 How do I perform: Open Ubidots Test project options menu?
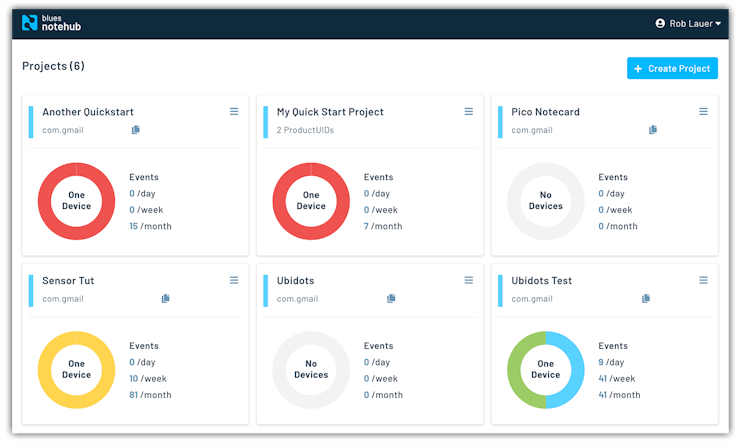click(703, 280)
